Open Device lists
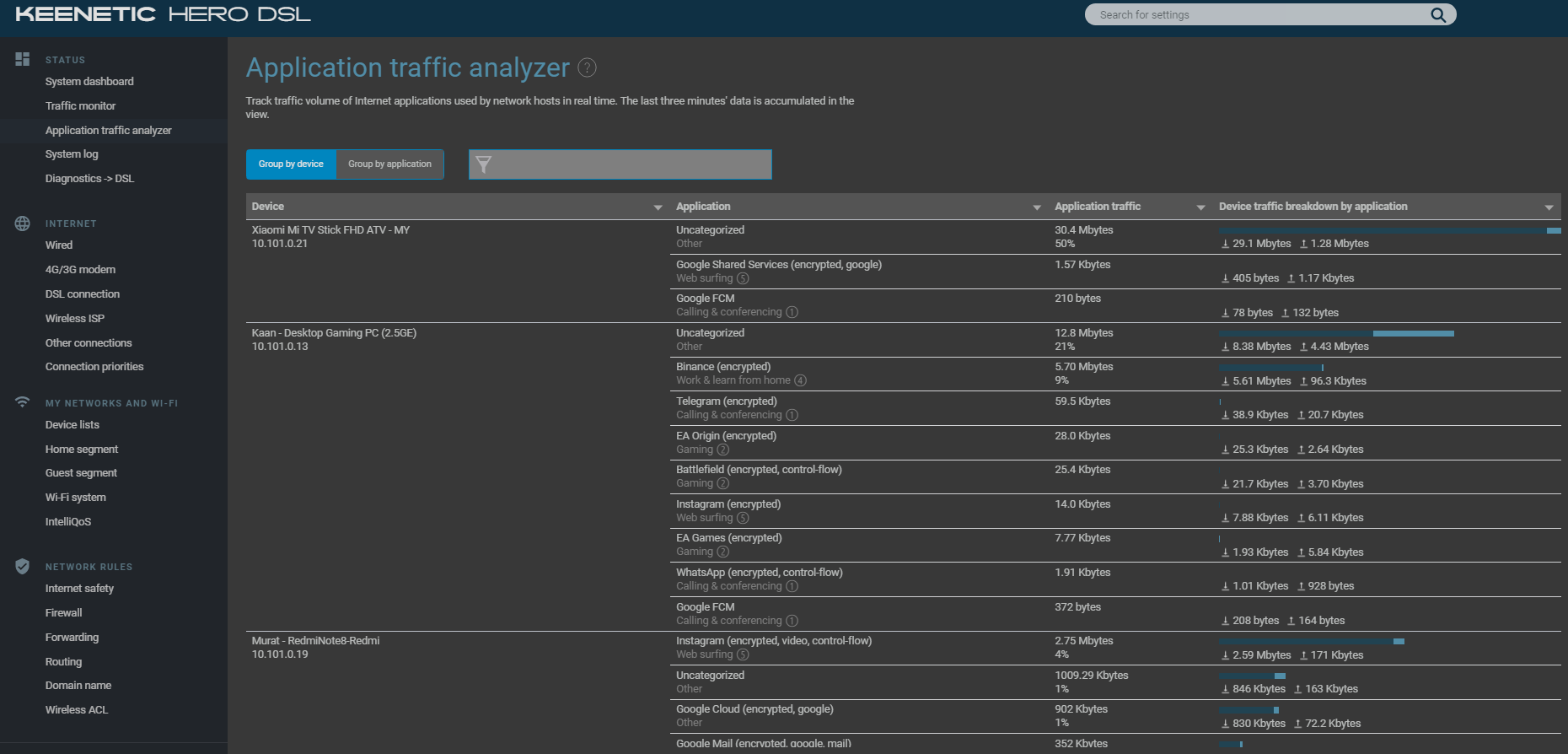 [72, 425]
